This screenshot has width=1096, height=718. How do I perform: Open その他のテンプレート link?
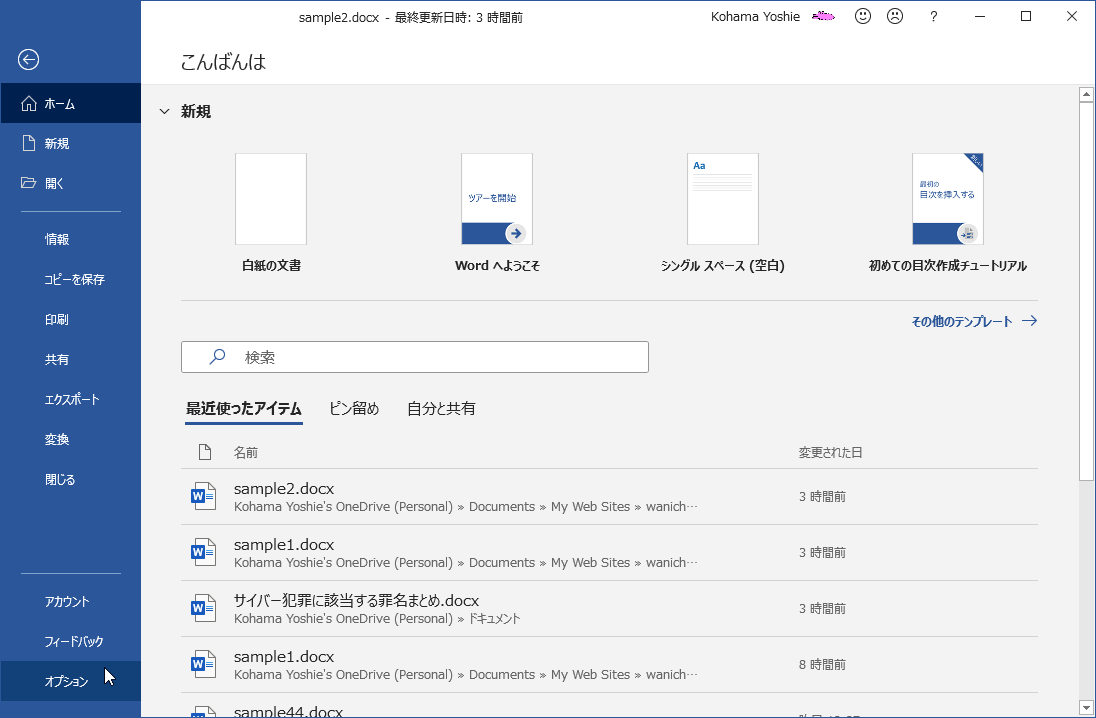click(x=962, y=322)
